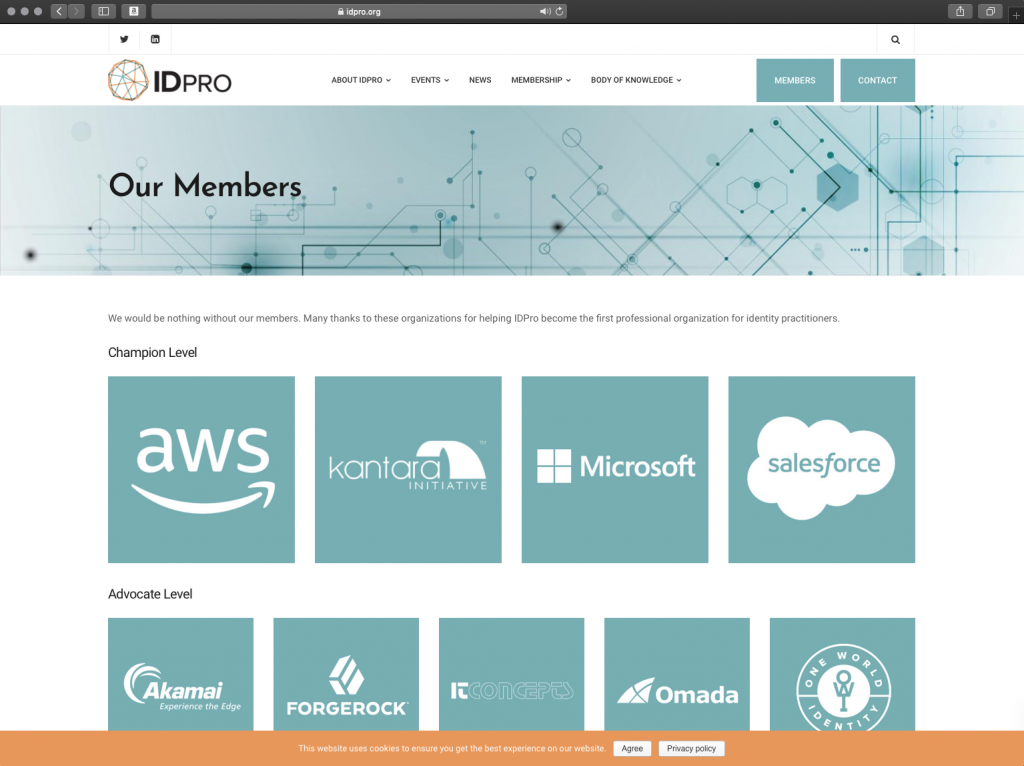Open a new tab with the plus button
1024x766 pixels.
pos(1016,14)
